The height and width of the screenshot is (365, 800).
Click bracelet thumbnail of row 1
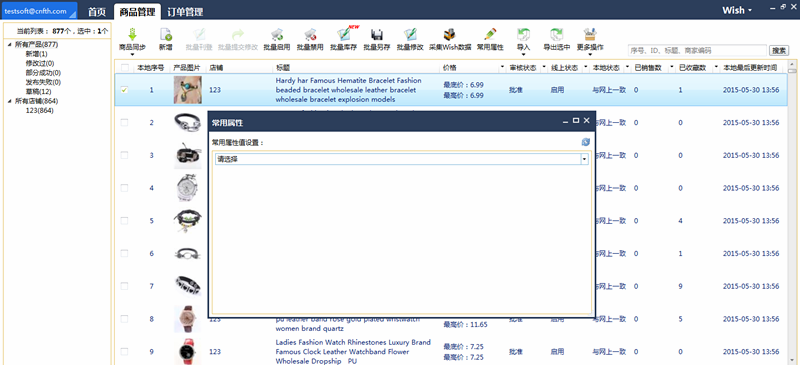pos(187,90)
